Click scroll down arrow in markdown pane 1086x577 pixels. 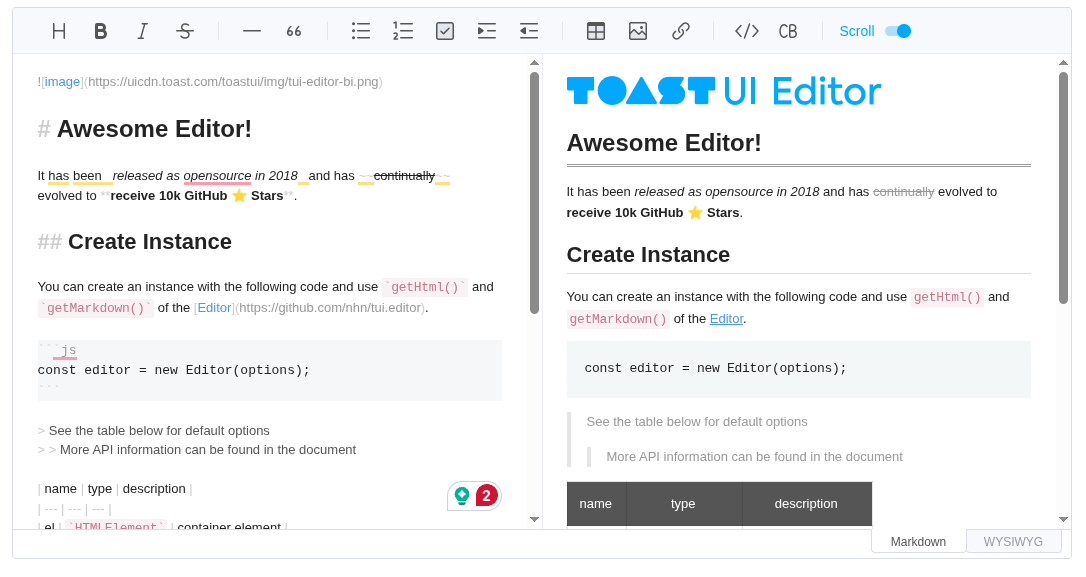534,519
